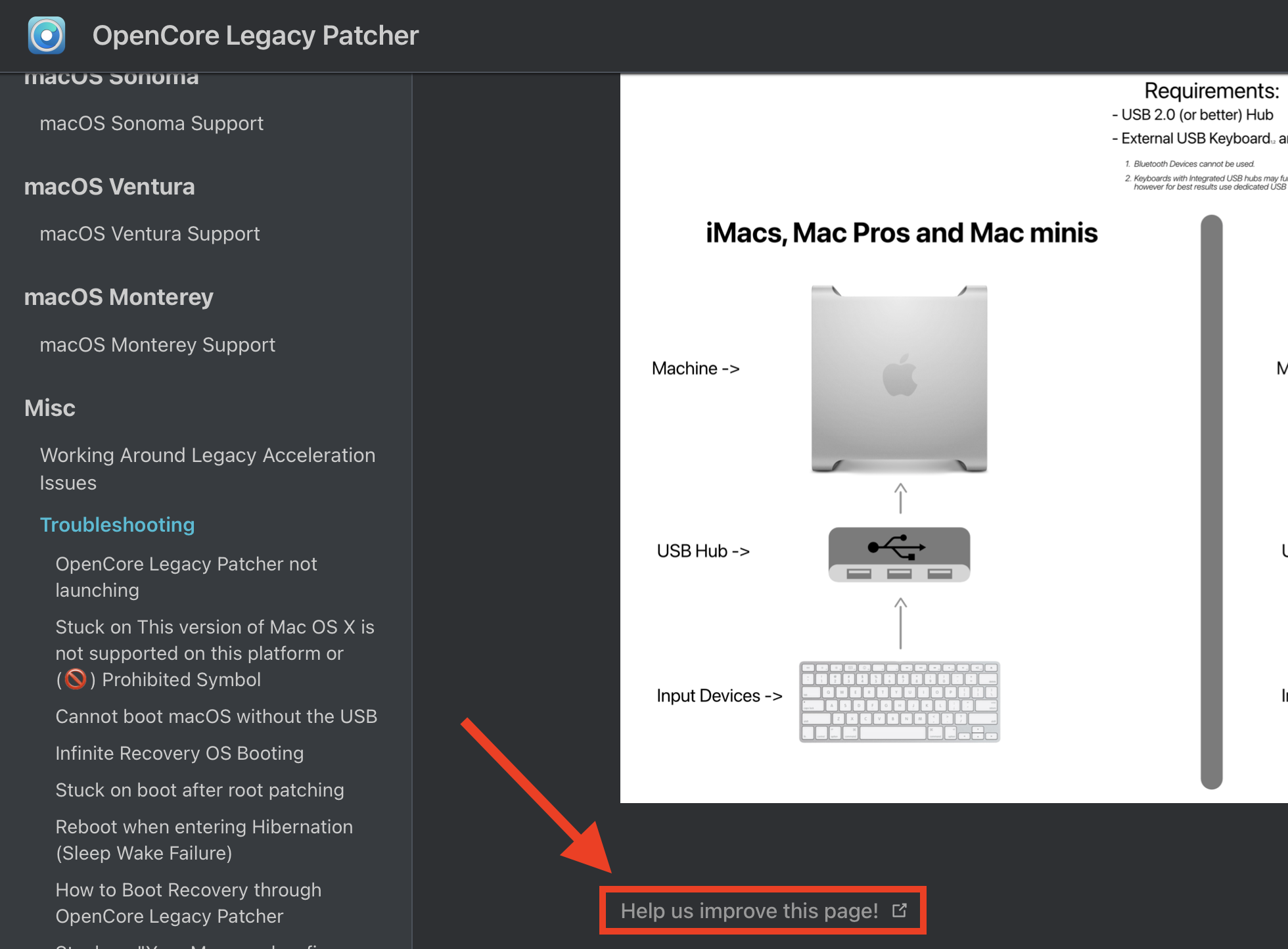Open macOS Sonoma Support page

[152, 124]
